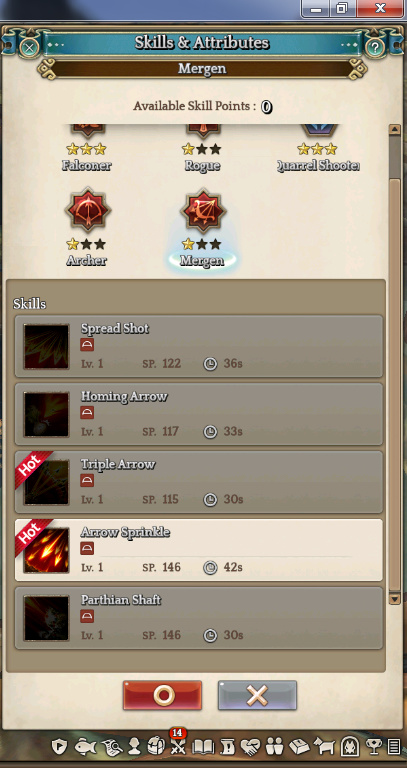Viewport: 407px width, 768px height.
Task: Click the handshake icon in bottom bar
Action: [x=250, y=747]
